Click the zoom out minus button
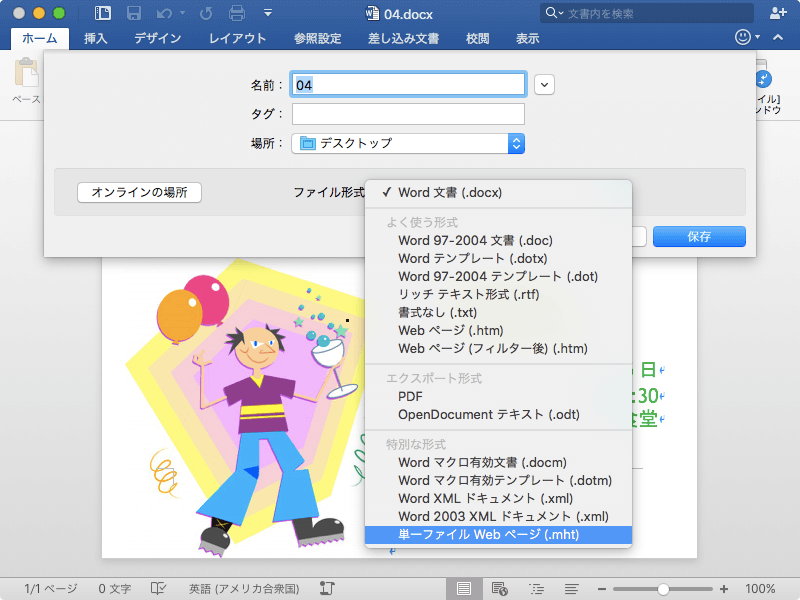The height and width of the screenshot is (600, 800). (602, 589)
